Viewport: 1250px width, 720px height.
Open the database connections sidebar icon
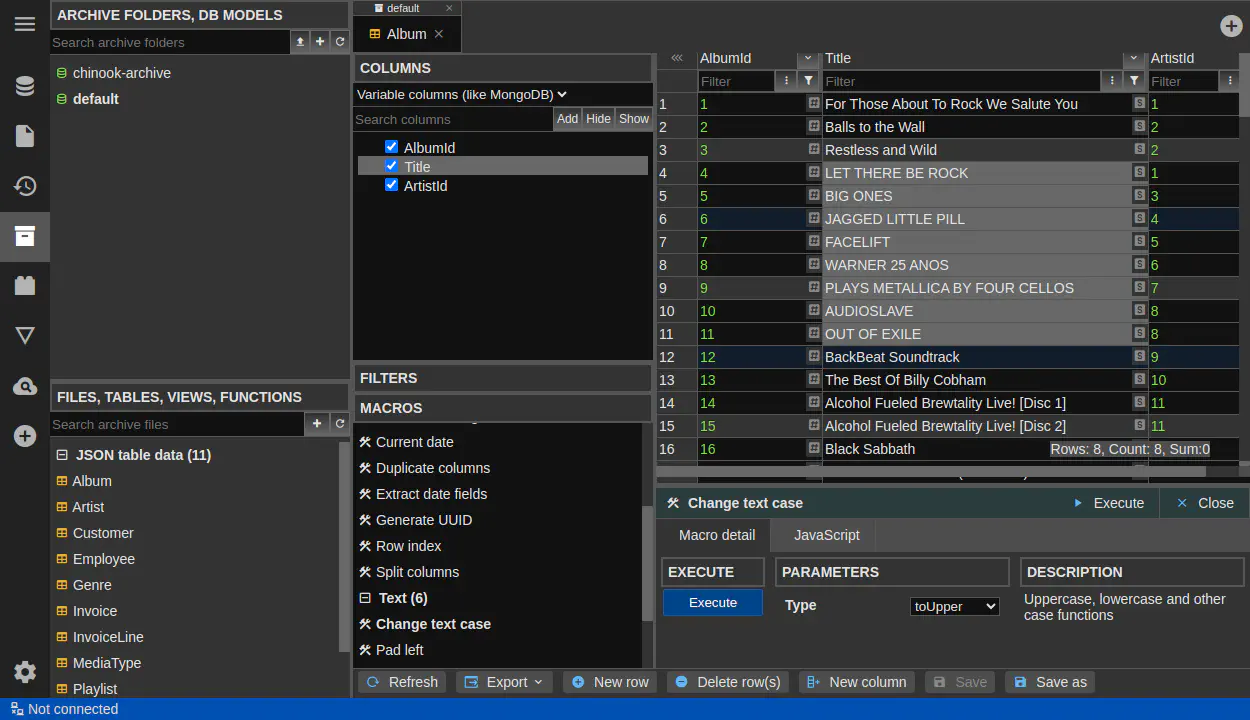tap(25, 86)
